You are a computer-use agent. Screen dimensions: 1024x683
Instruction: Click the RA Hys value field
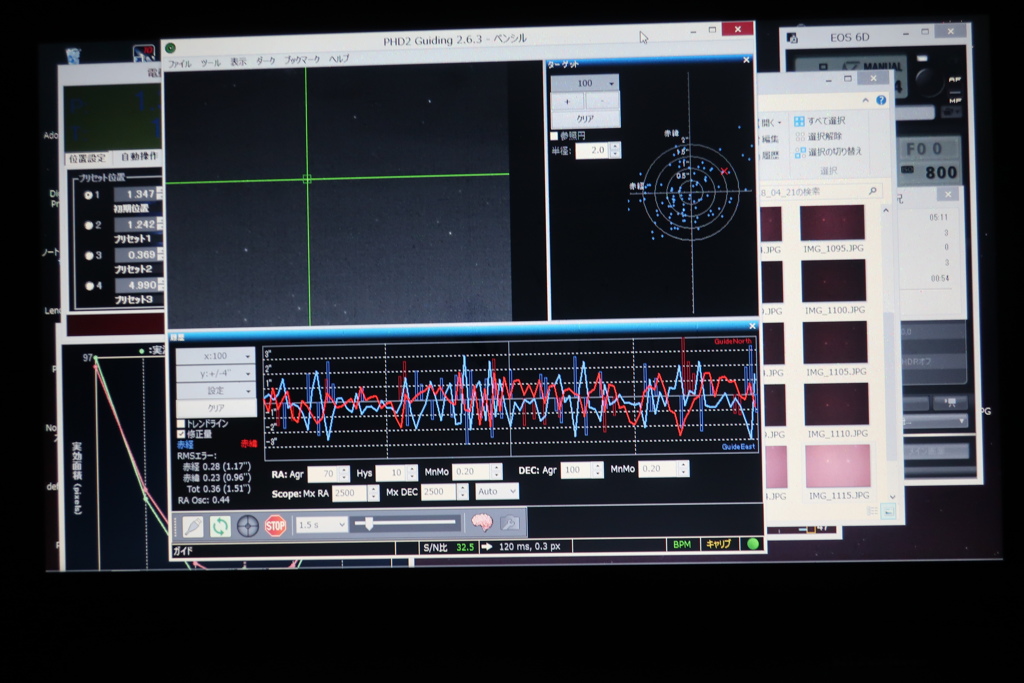pyautogui.click(x=391, y=473)
